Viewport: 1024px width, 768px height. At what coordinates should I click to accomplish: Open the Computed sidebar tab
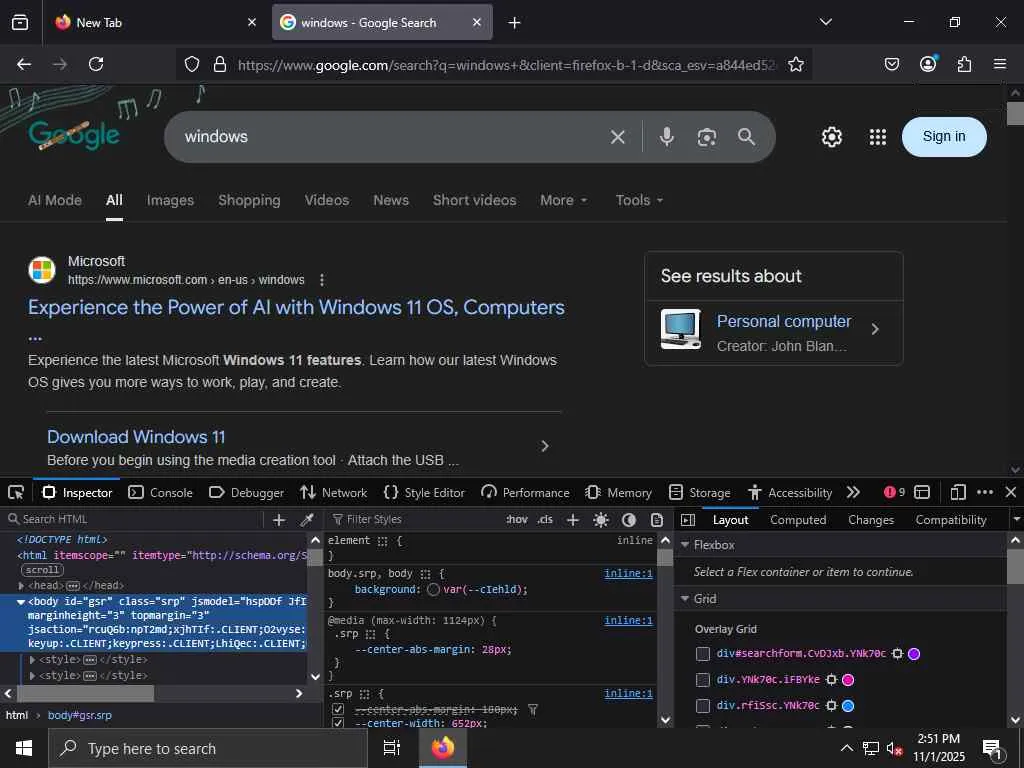coord(798,520)
